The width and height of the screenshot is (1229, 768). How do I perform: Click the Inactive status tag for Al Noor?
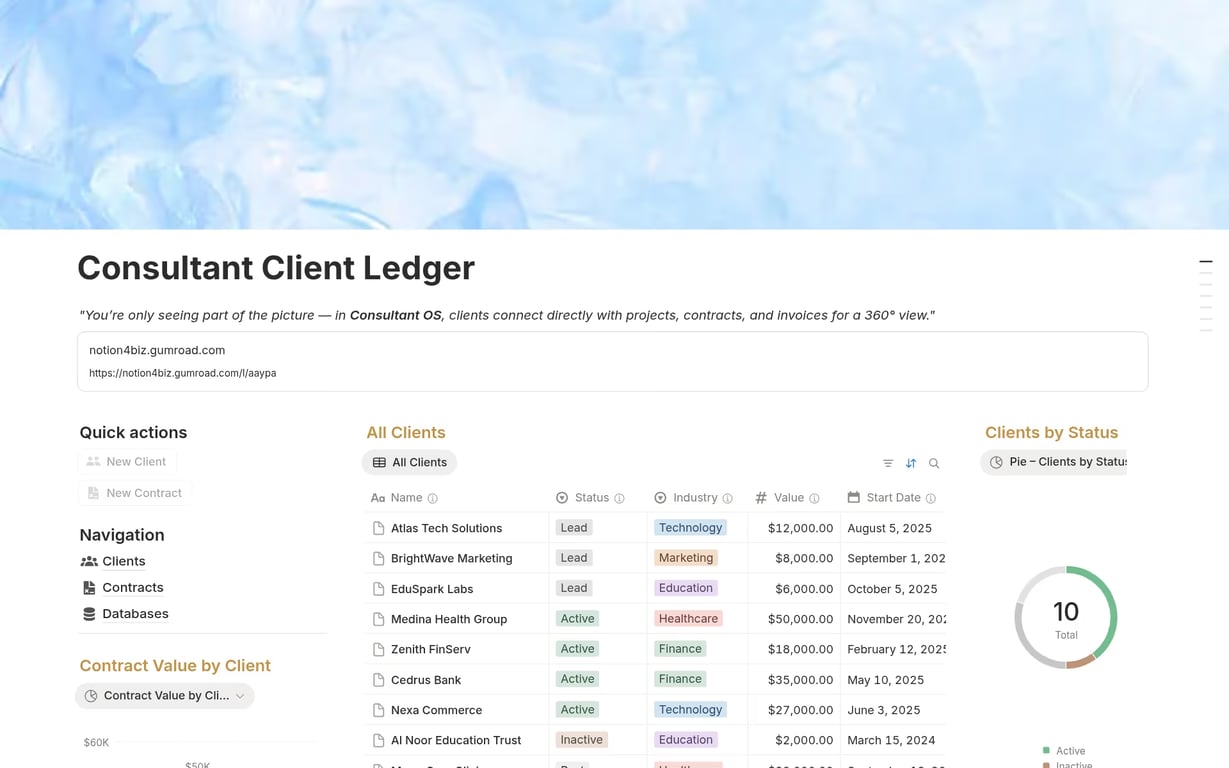tap(582, 740)
